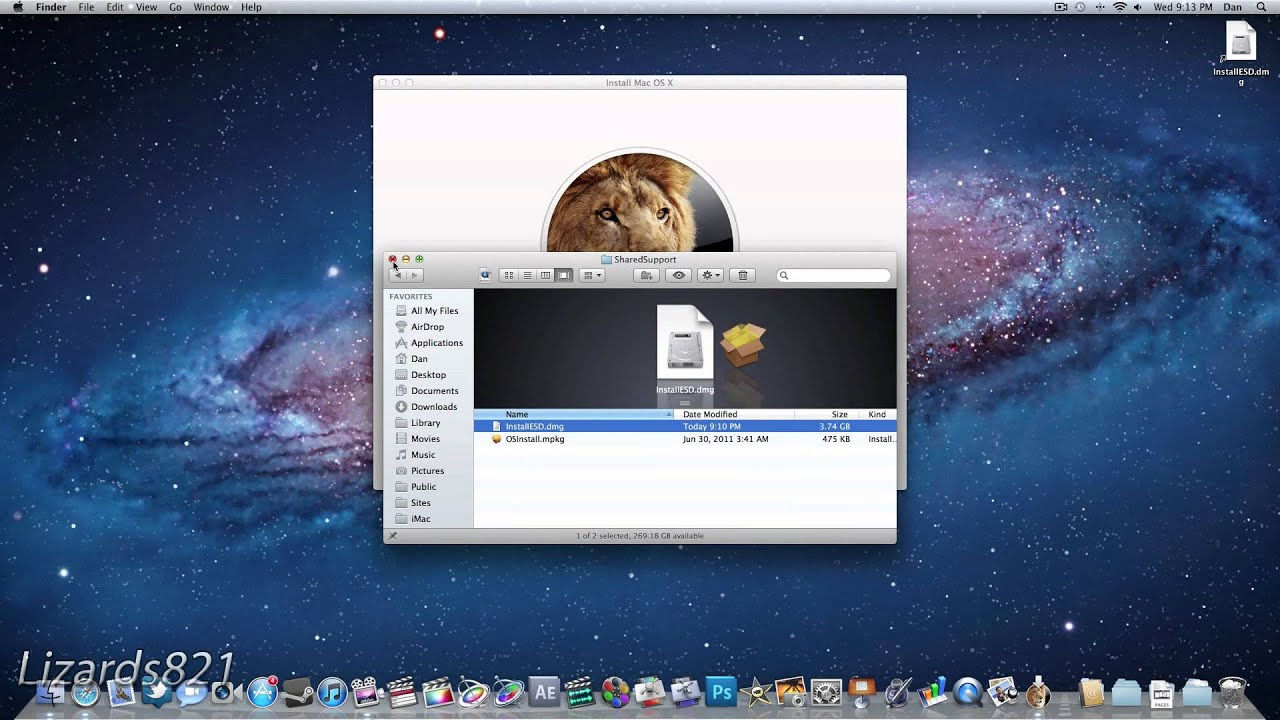Open Pictures in sidebar
Image resolution: width=1280 pixels, height=720 pixels.
click(419, 471)
